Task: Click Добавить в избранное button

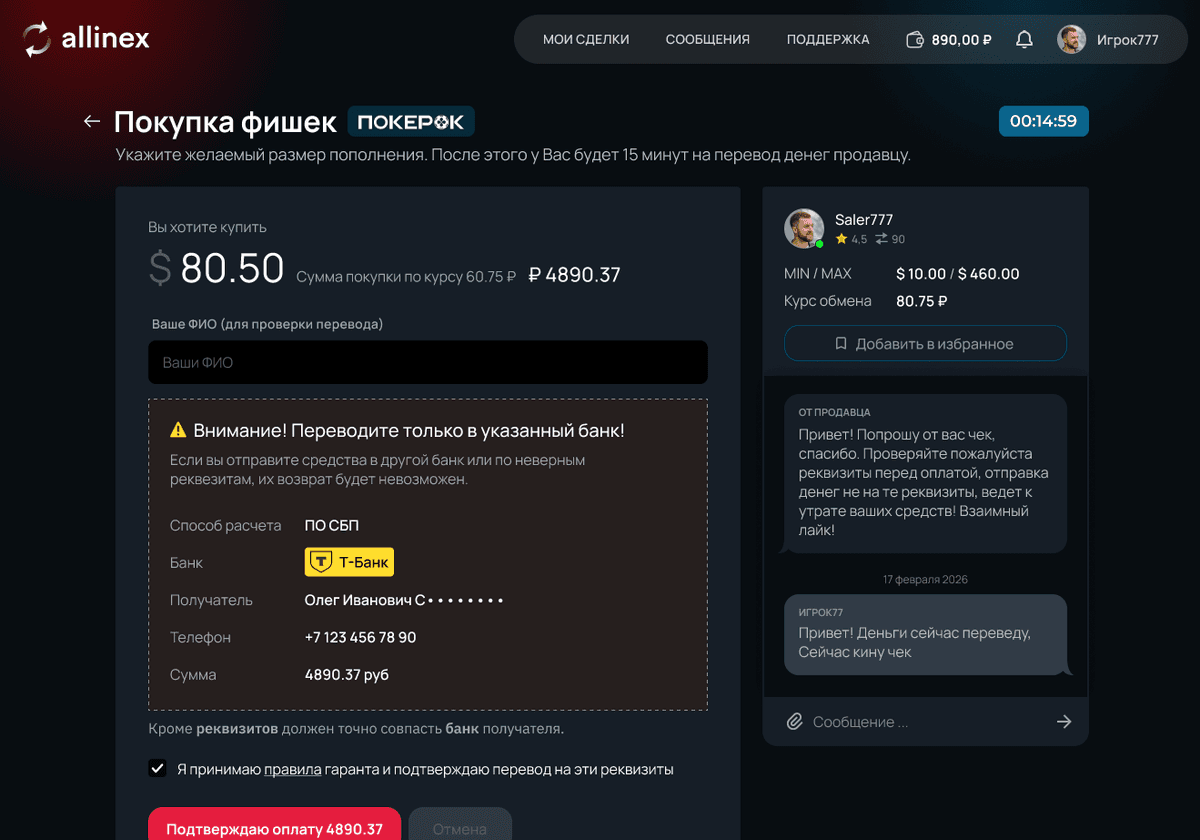Action: 925,343
